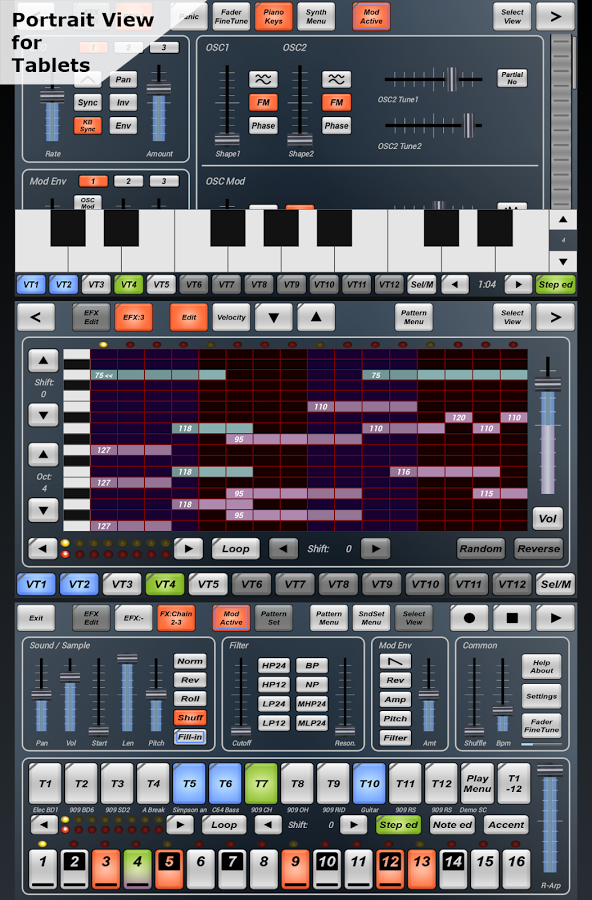The image size is (592, 900).
Task: Click the Vol button beside the piano roll
Action: coord(547,518)
